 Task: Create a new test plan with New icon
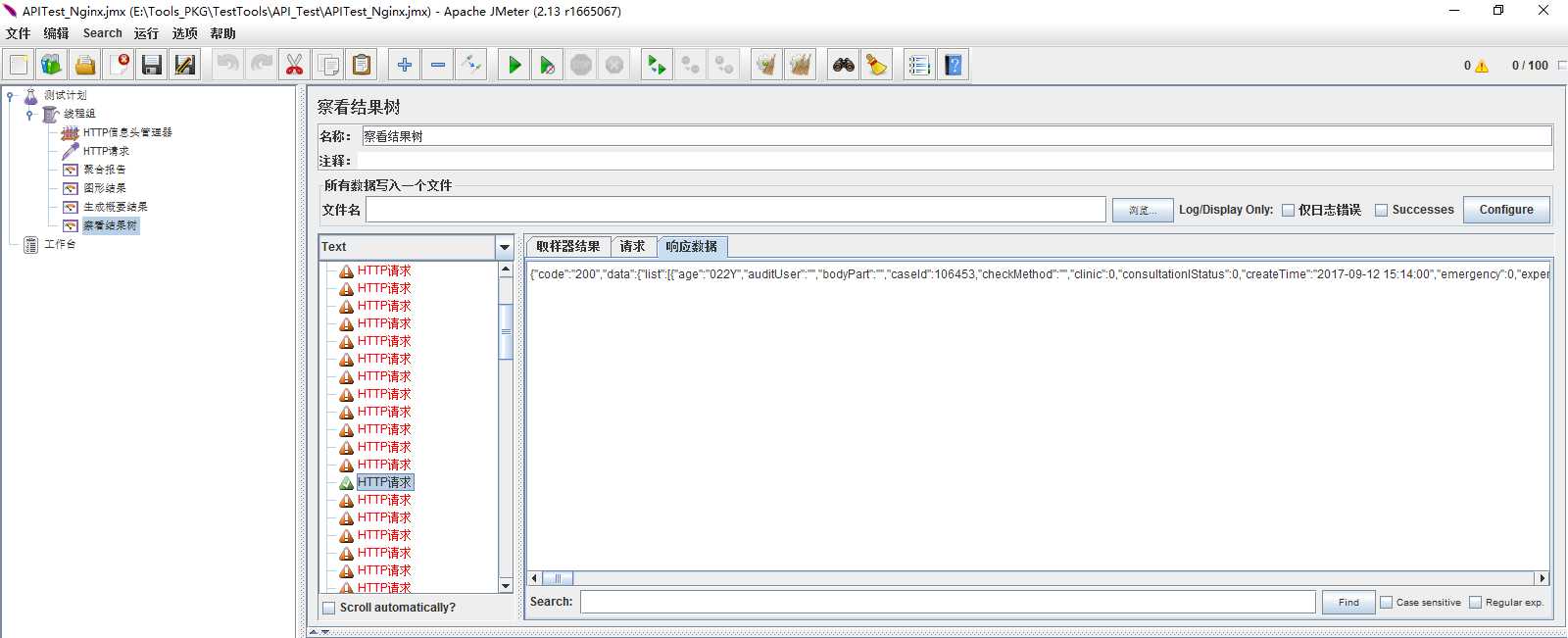(x=19, y=65)
